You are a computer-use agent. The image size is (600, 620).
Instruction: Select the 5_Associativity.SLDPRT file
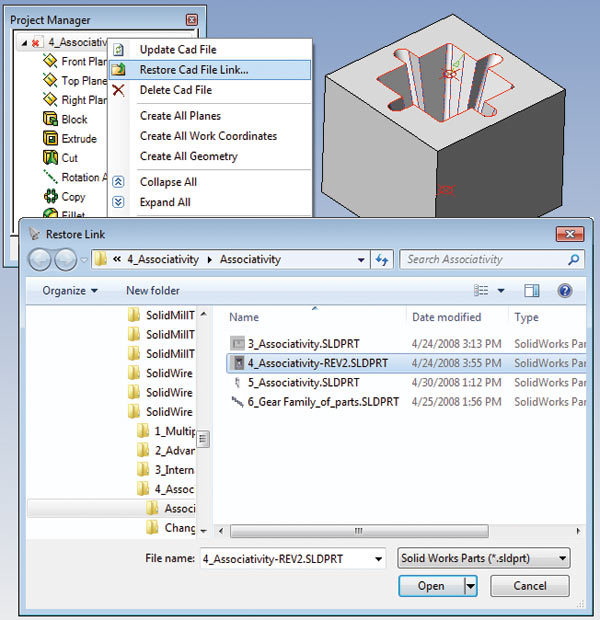coord(303,382)
